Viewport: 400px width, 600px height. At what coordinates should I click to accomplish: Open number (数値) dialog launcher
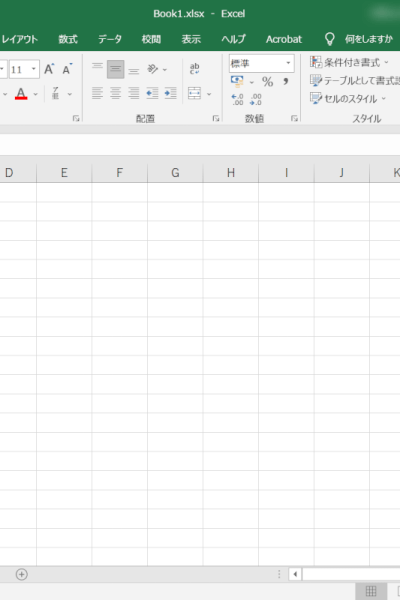pyautogui.click(x=294, y=119)
